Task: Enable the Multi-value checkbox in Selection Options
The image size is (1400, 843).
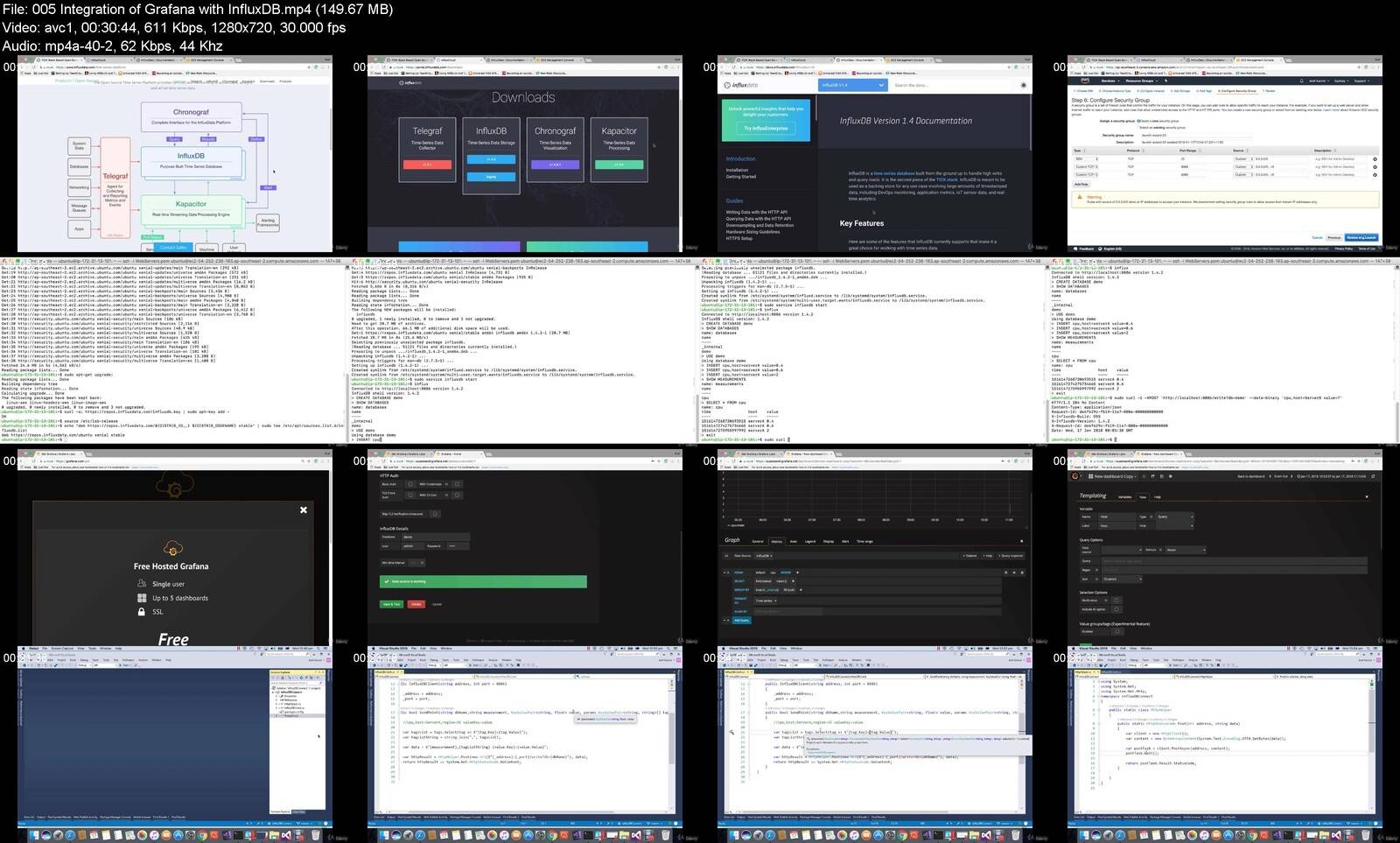Action: pos(1116,601)
